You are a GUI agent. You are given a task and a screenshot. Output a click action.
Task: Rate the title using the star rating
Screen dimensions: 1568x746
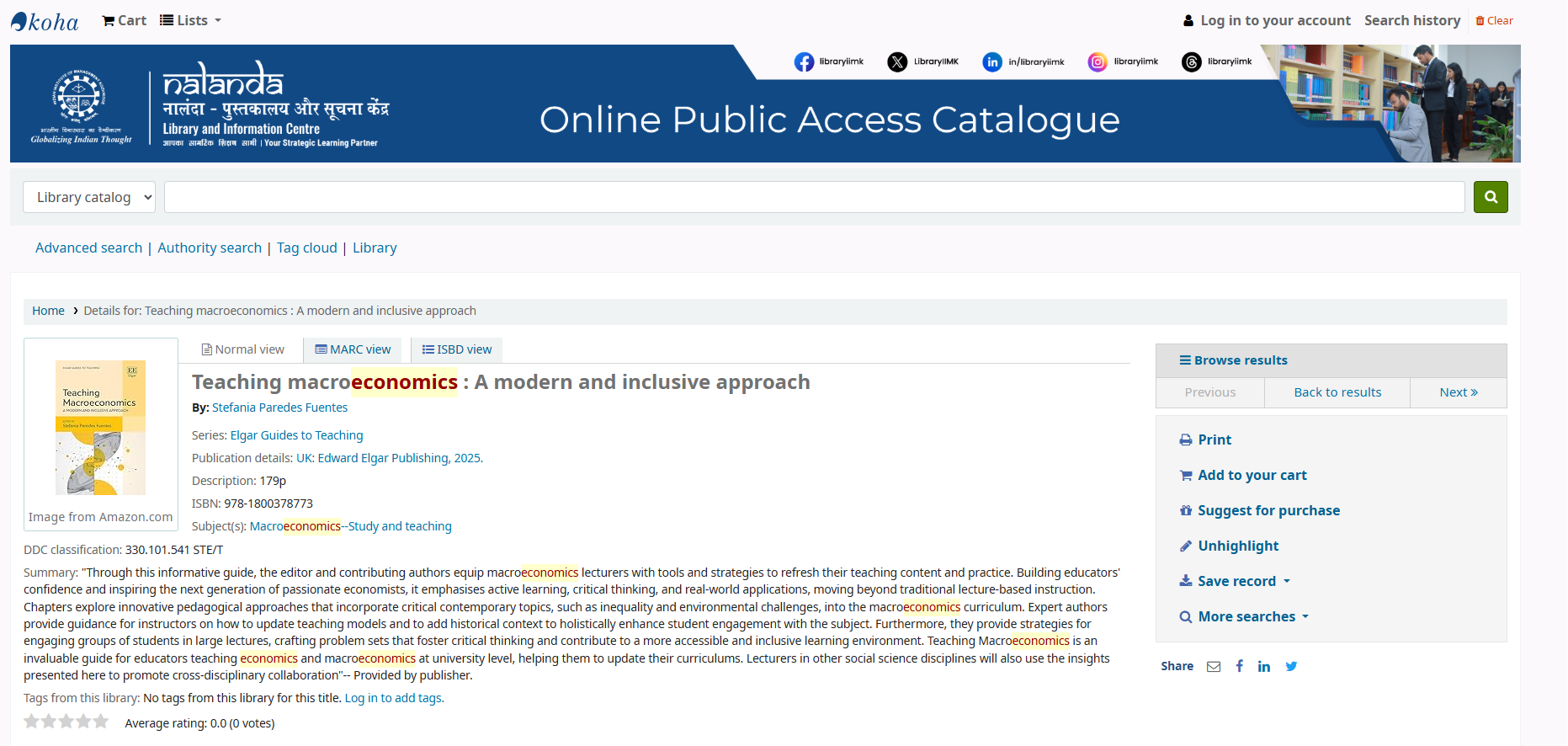(66, 722)
